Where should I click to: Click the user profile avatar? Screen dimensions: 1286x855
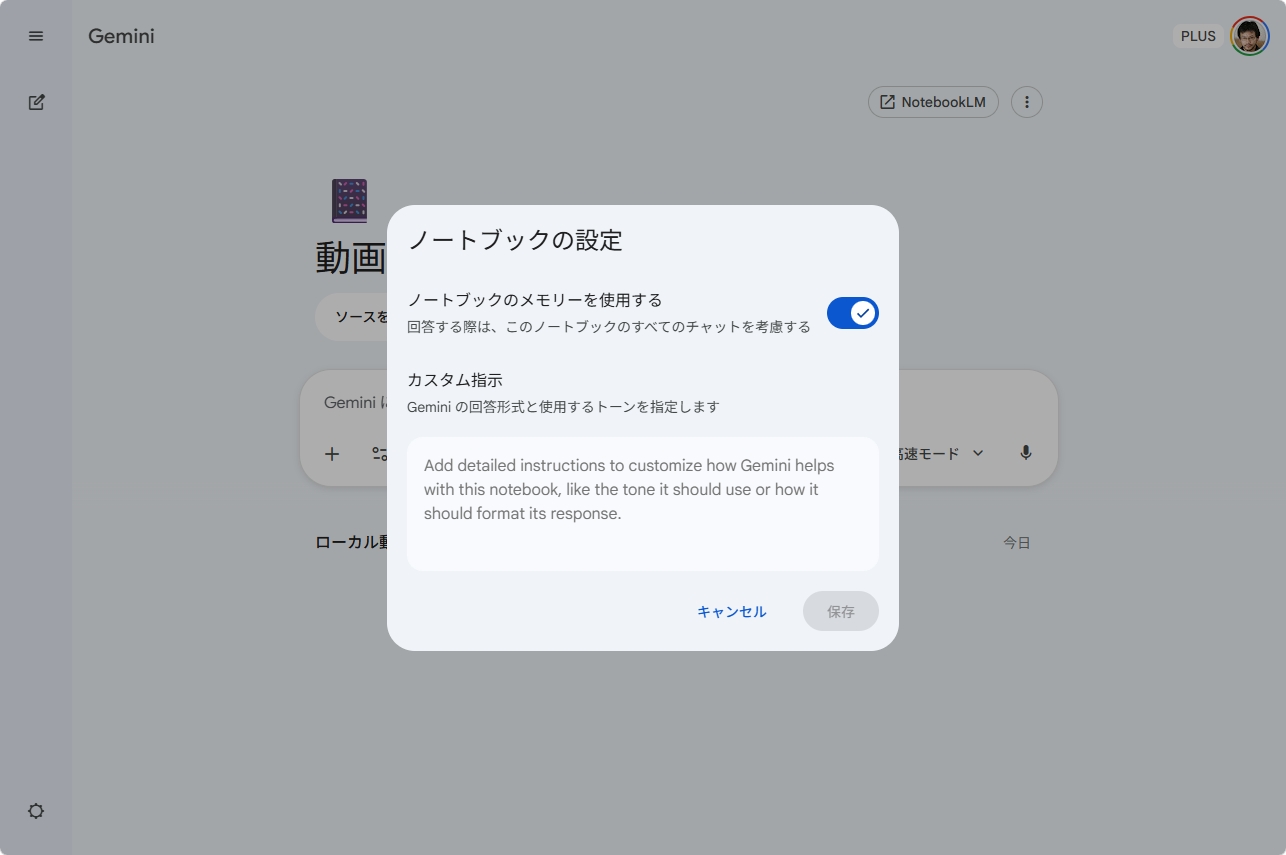[x=1249, y=36]
